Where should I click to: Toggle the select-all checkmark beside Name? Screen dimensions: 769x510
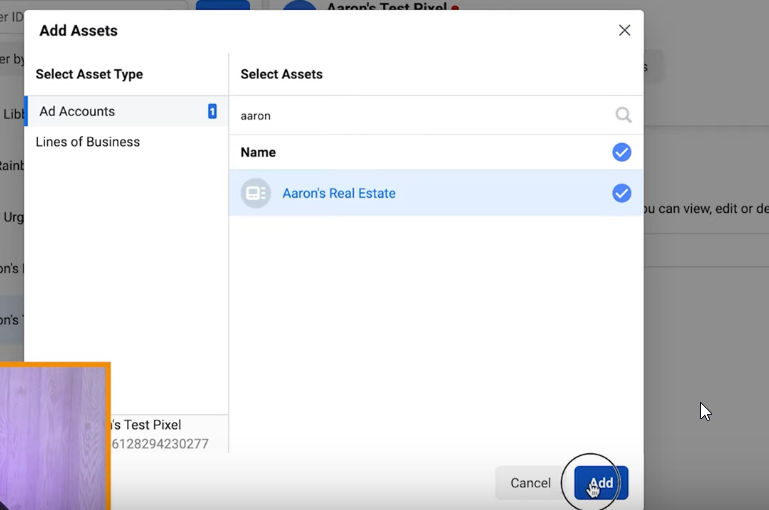[x=621, y=152]
